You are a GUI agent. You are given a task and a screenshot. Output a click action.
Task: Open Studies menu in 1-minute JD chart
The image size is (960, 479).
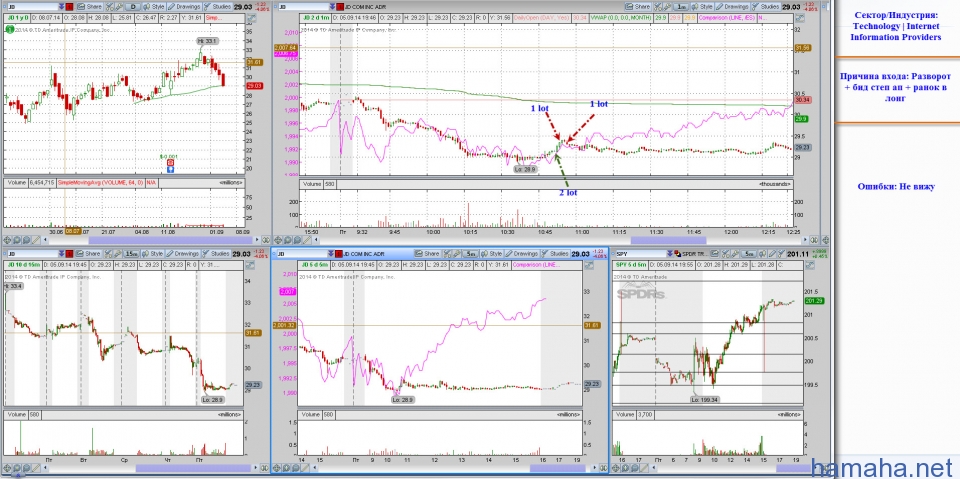click(x=765, y=6)
